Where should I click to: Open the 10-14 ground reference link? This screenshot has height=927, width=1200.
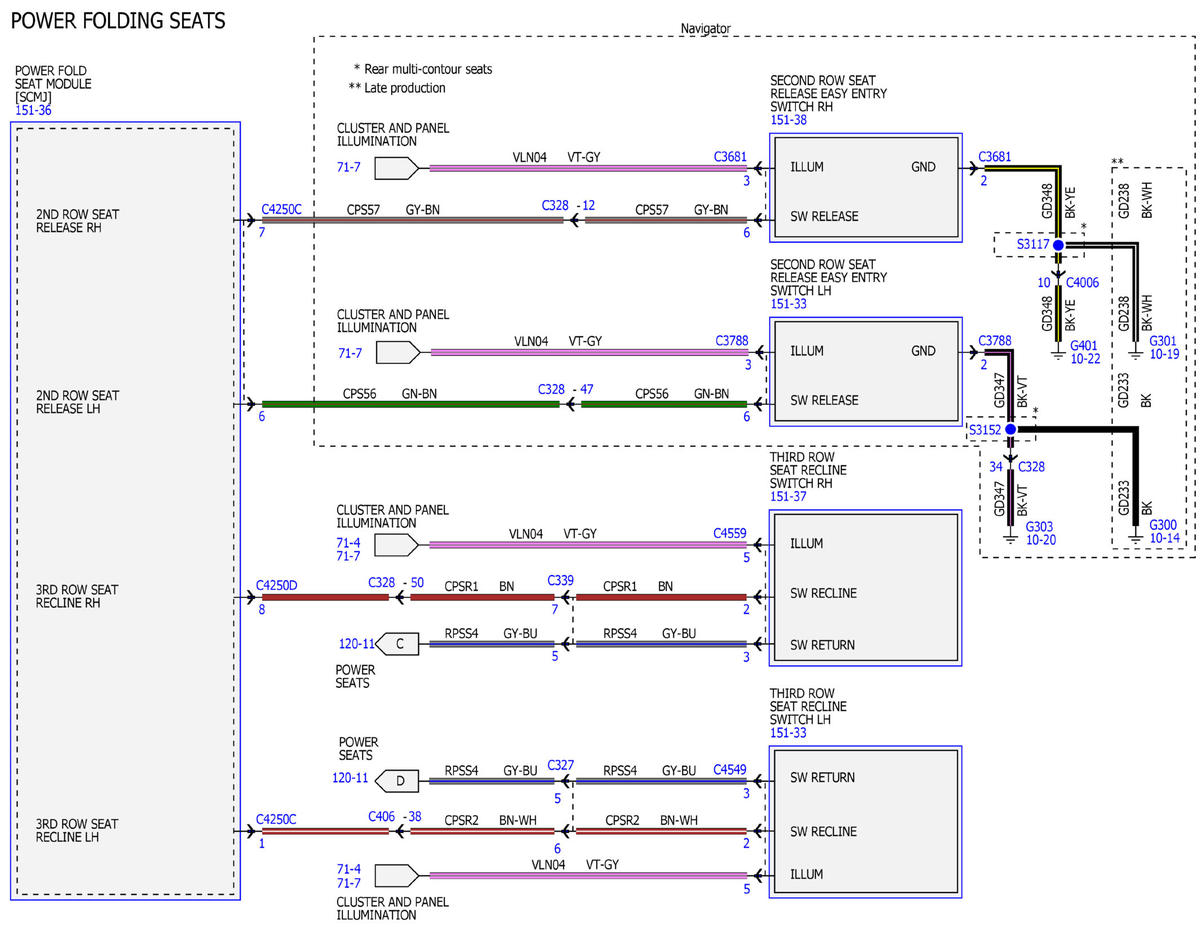click(1164, 539)
